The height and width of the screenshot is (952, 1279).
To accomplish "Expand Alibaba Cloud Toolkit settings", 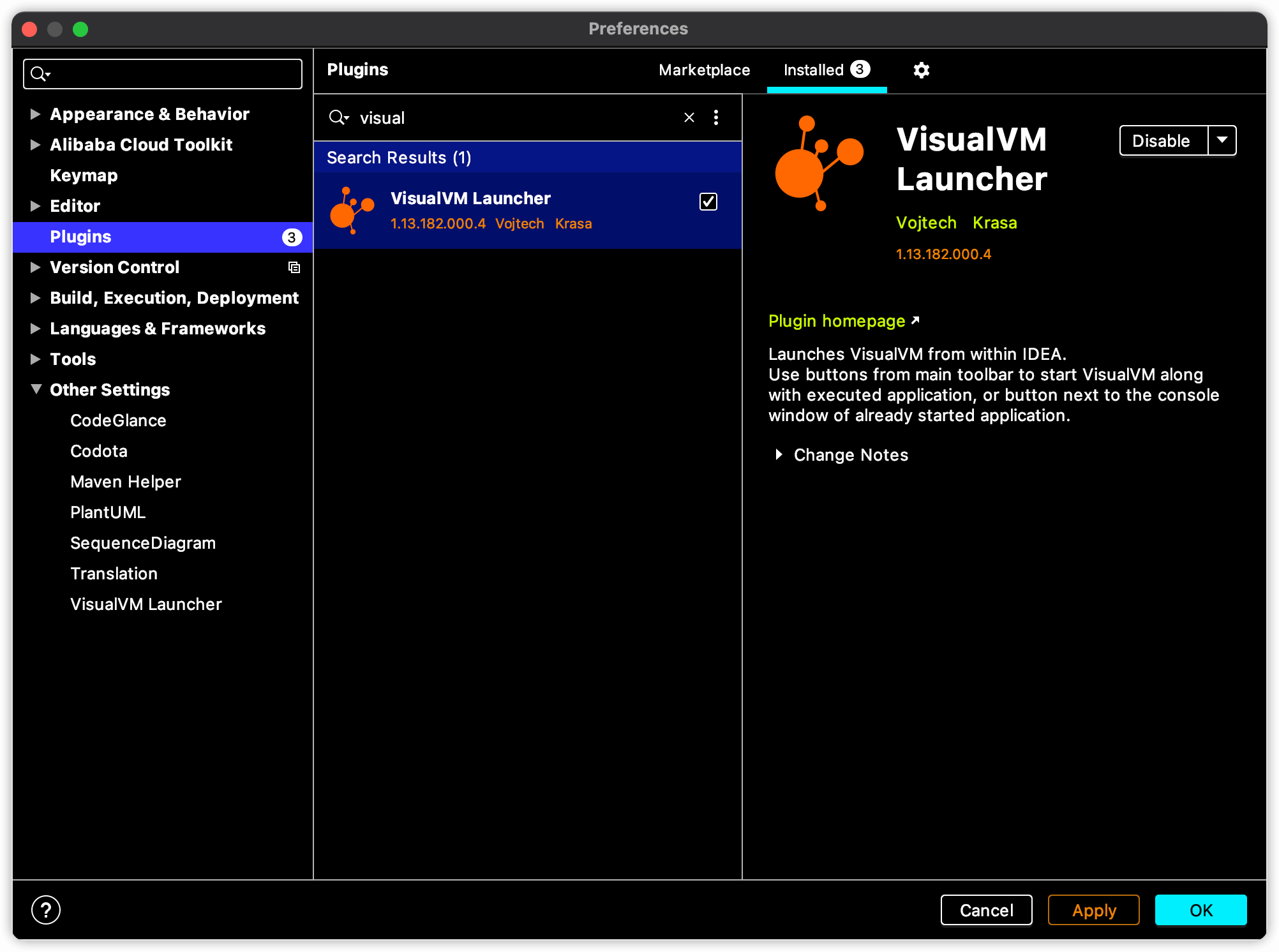I will [x=36, y=145].
